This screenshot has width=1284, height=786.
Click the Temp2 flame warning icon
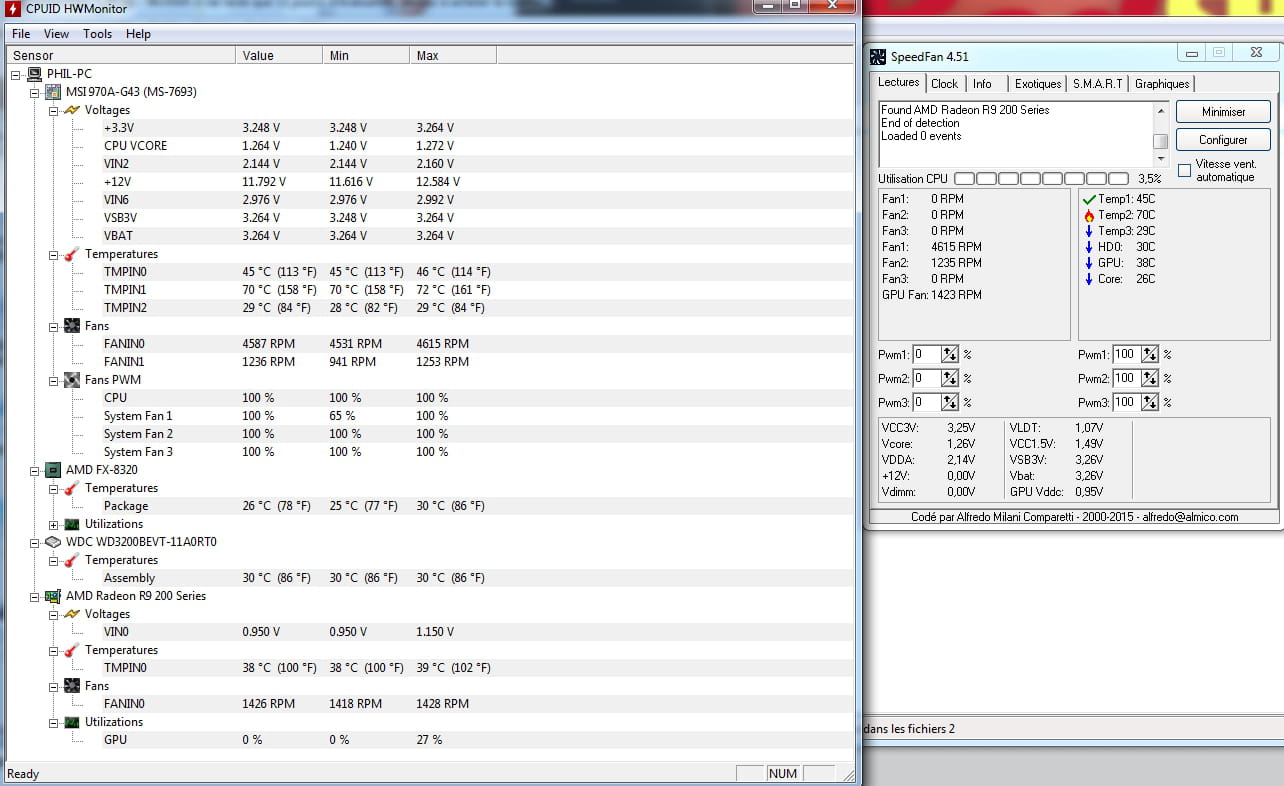[1089, 215]
